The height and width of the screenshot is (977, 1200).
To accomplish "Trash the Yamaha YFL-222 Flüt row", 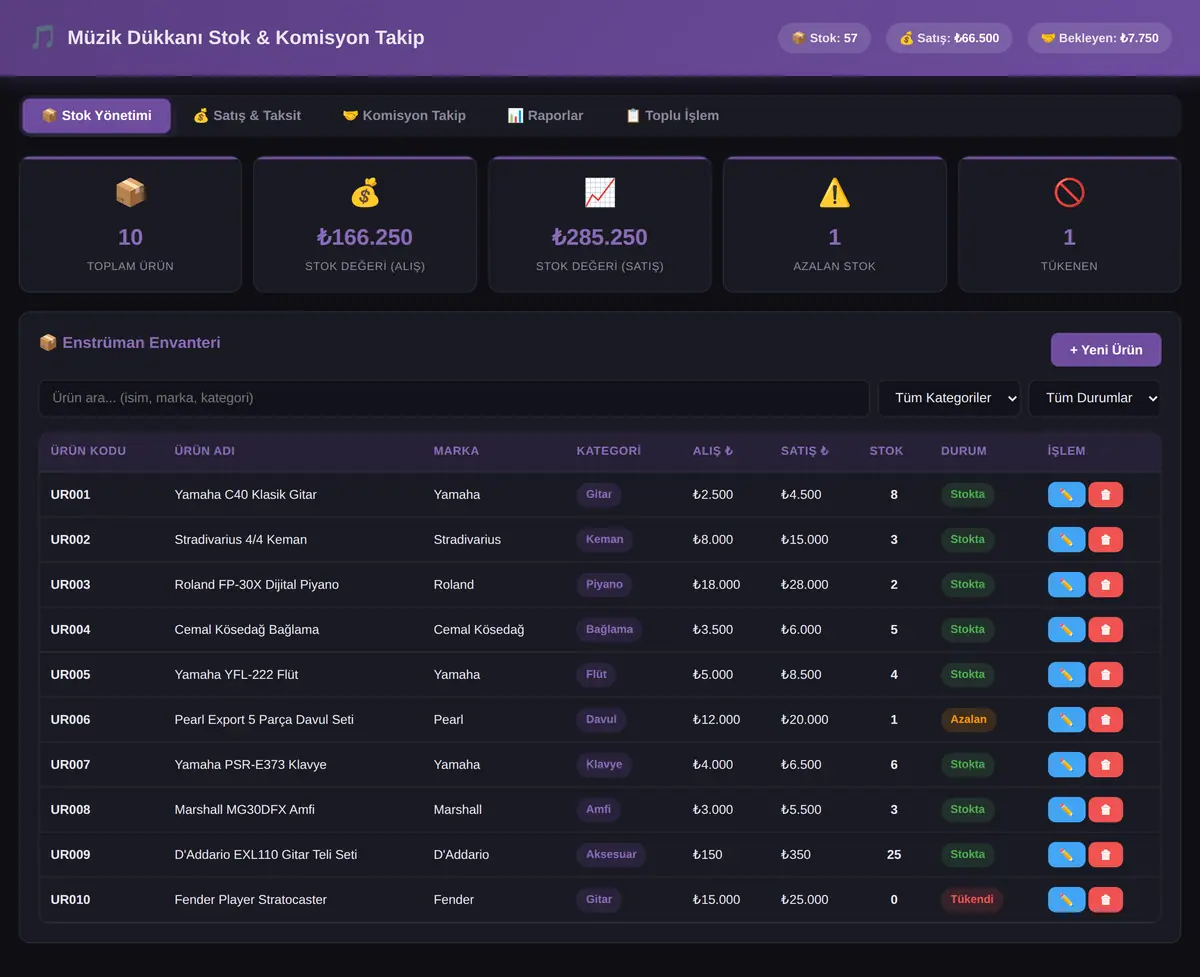I will coord(1105,675).
